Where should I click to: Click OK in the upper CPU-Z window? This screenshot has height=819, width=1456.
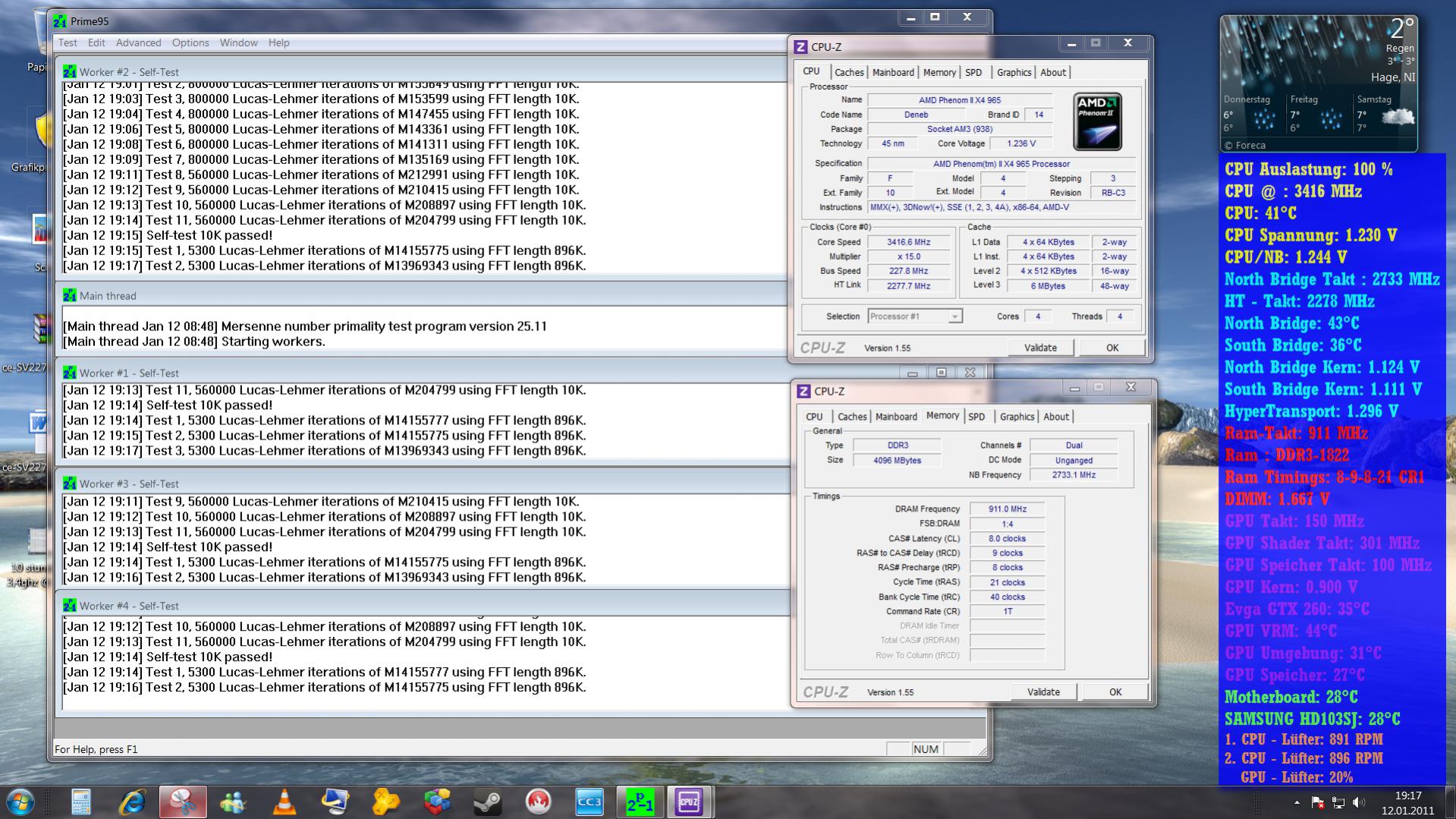point(1112,348)
